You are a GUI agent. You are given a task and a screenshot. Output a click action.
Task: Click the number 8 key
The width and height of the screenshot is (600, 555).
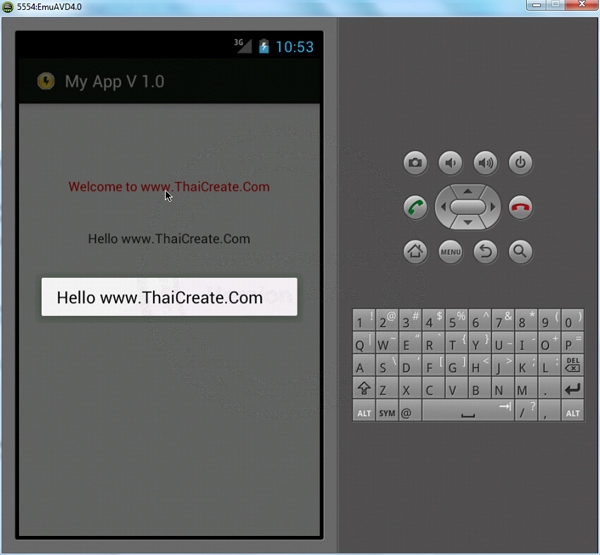click(526, 320)
